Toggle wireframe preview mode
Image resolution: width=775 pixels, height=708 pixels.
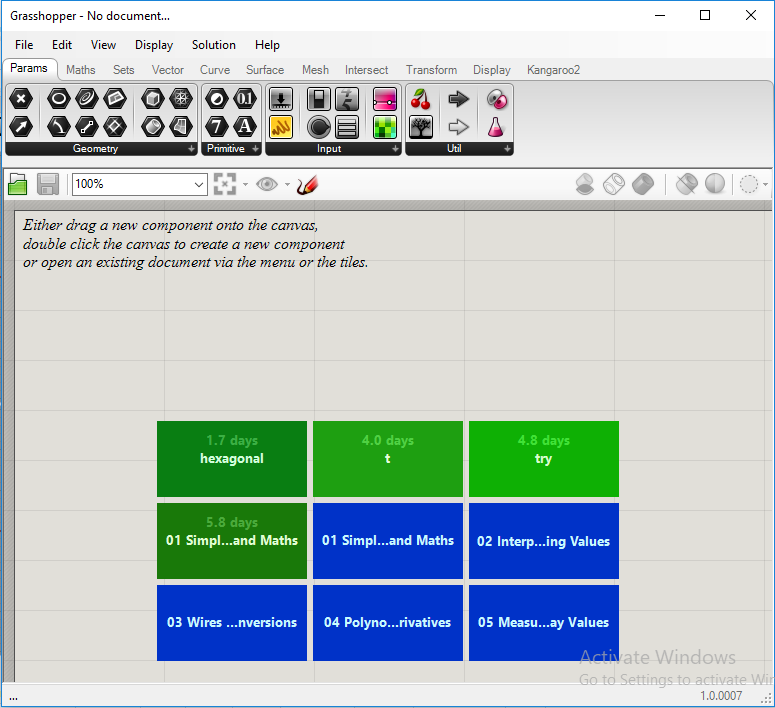click(x=614, y=184)
